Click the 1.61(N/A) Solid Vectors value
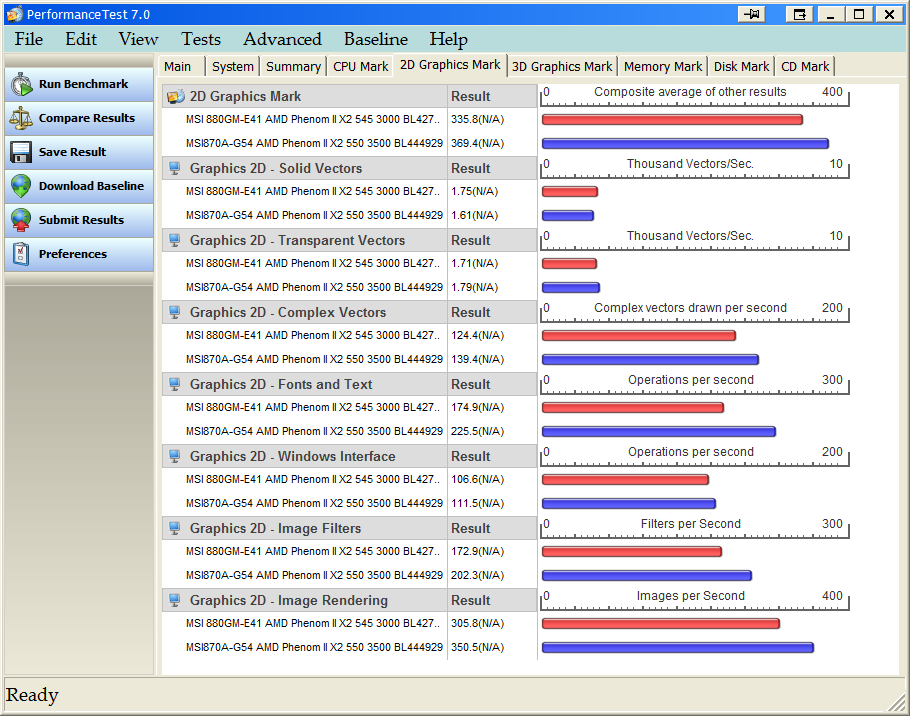Viewport: 910px width, 716px height. 474,215
